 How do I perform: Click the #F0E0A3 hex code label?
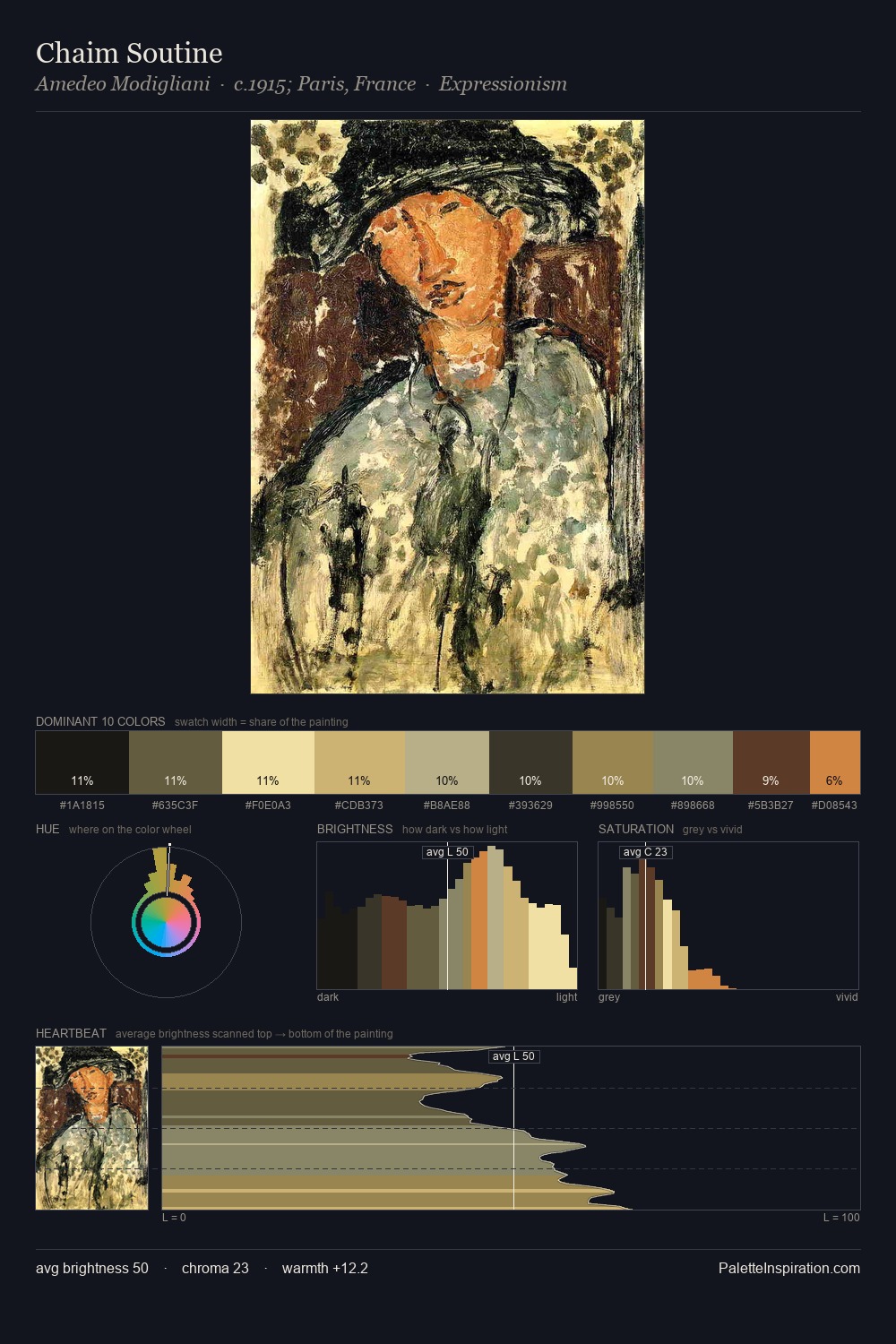[x=268, y=806]
